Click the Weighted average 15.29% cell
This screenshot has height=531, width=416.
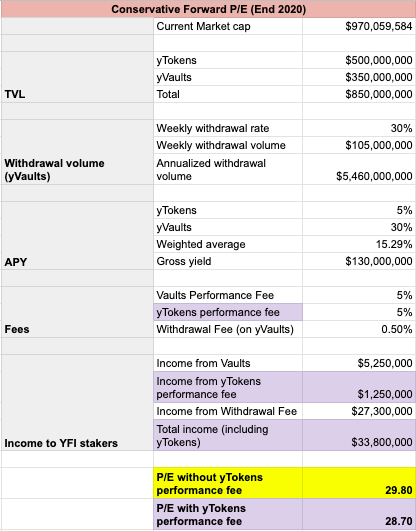pos(359,244)
